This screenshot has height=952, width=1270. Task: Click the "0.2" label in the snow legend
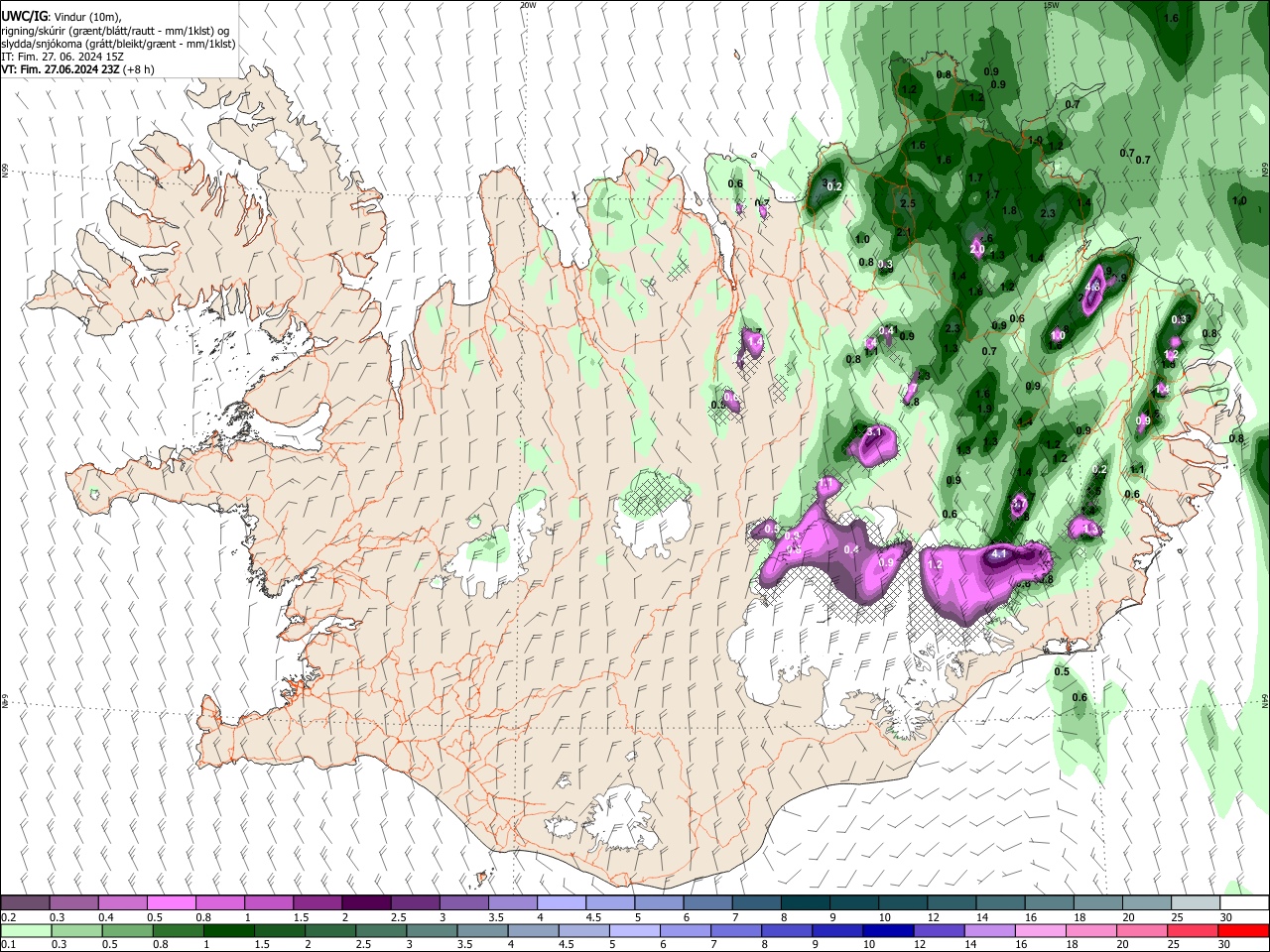[x=9, y=917]
